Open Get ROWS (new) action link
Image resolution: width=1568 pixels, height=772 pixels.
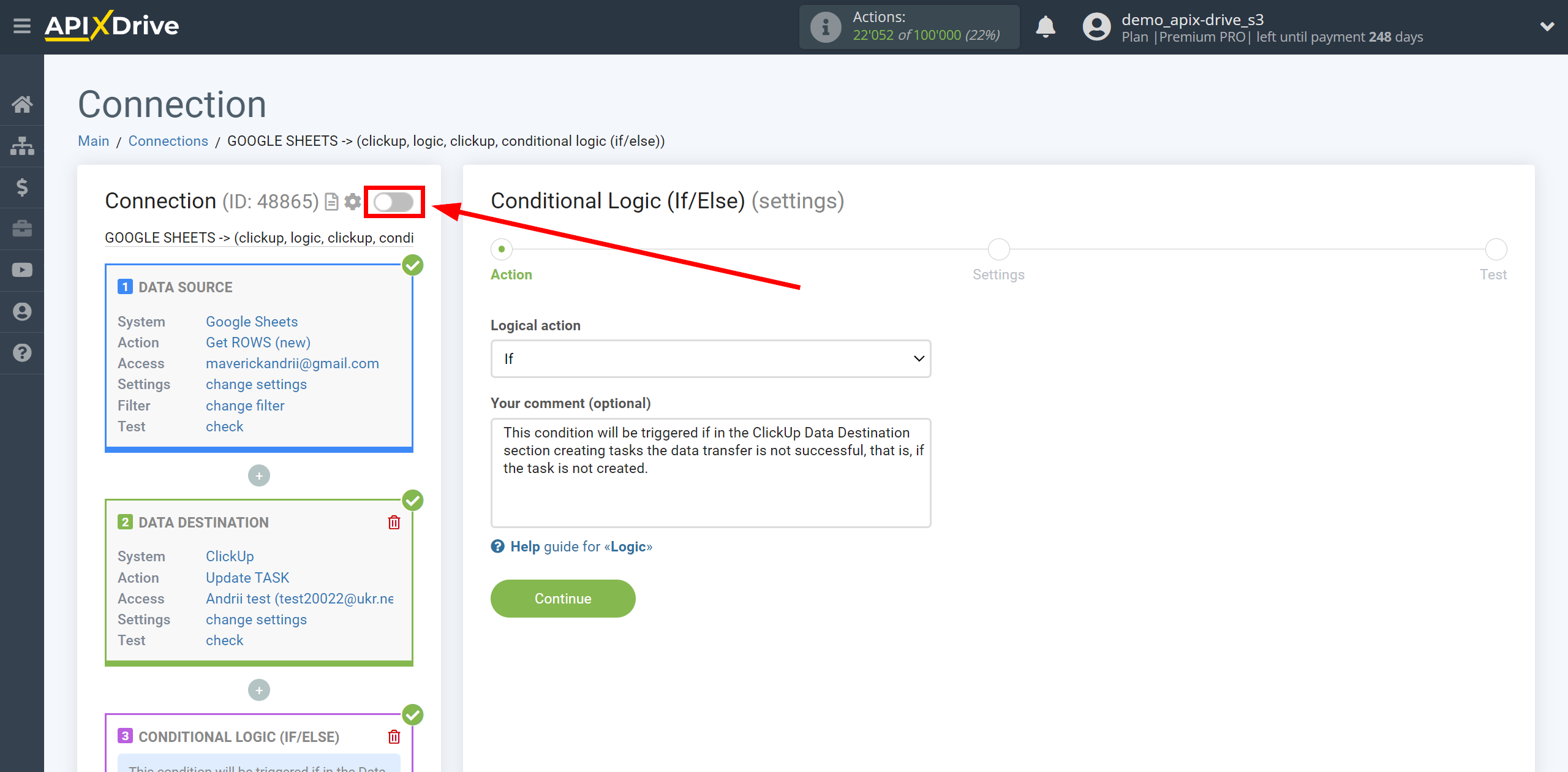[258, 342]
